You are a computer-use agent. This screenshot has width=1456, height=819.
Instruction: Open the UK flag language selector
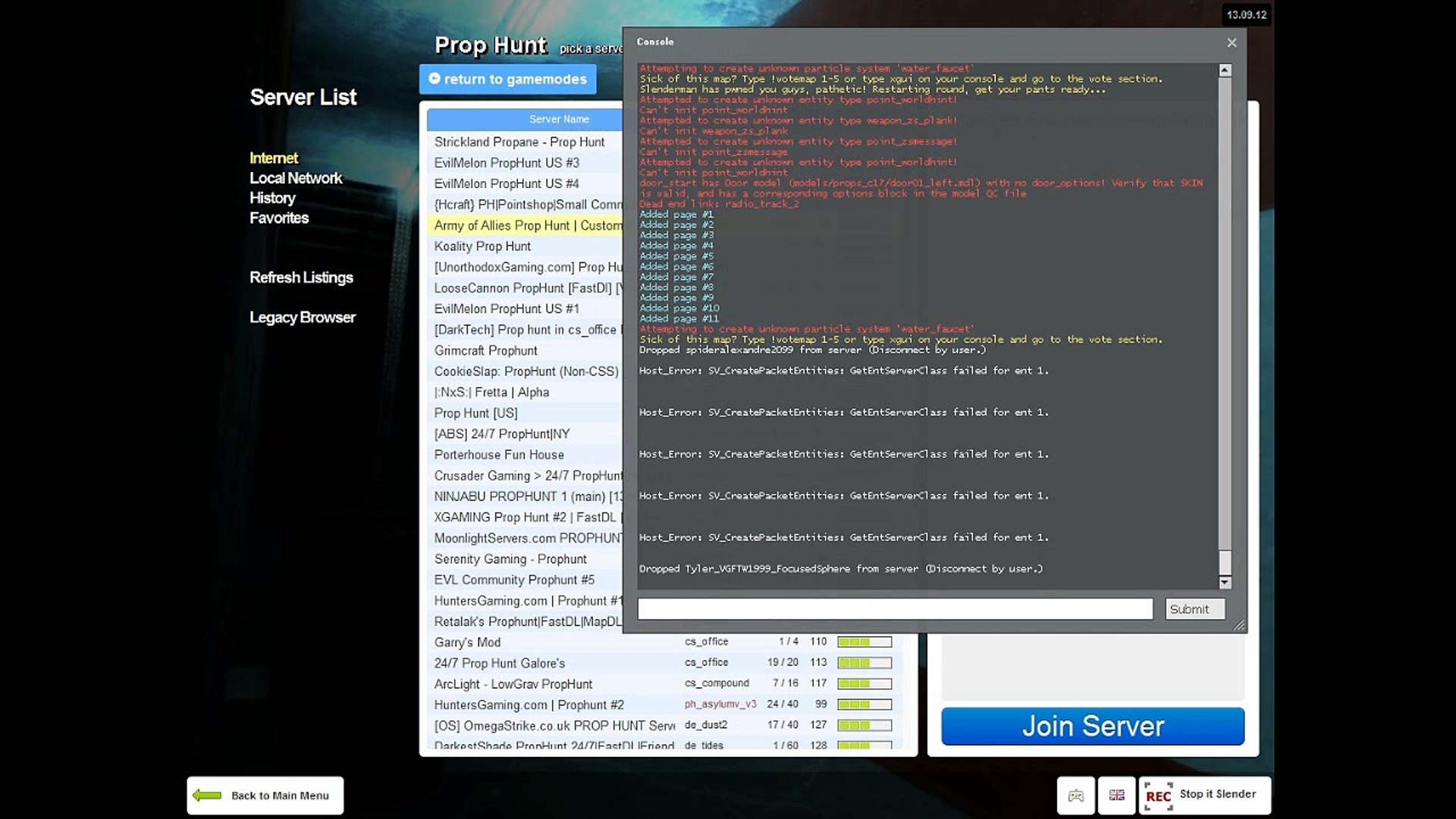coord(1116,795)
